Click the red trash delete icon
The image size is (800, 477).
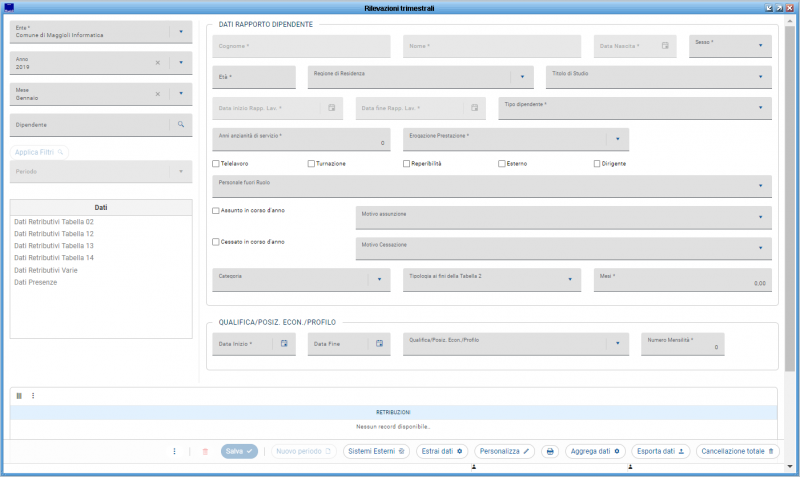tap(206, 452)
